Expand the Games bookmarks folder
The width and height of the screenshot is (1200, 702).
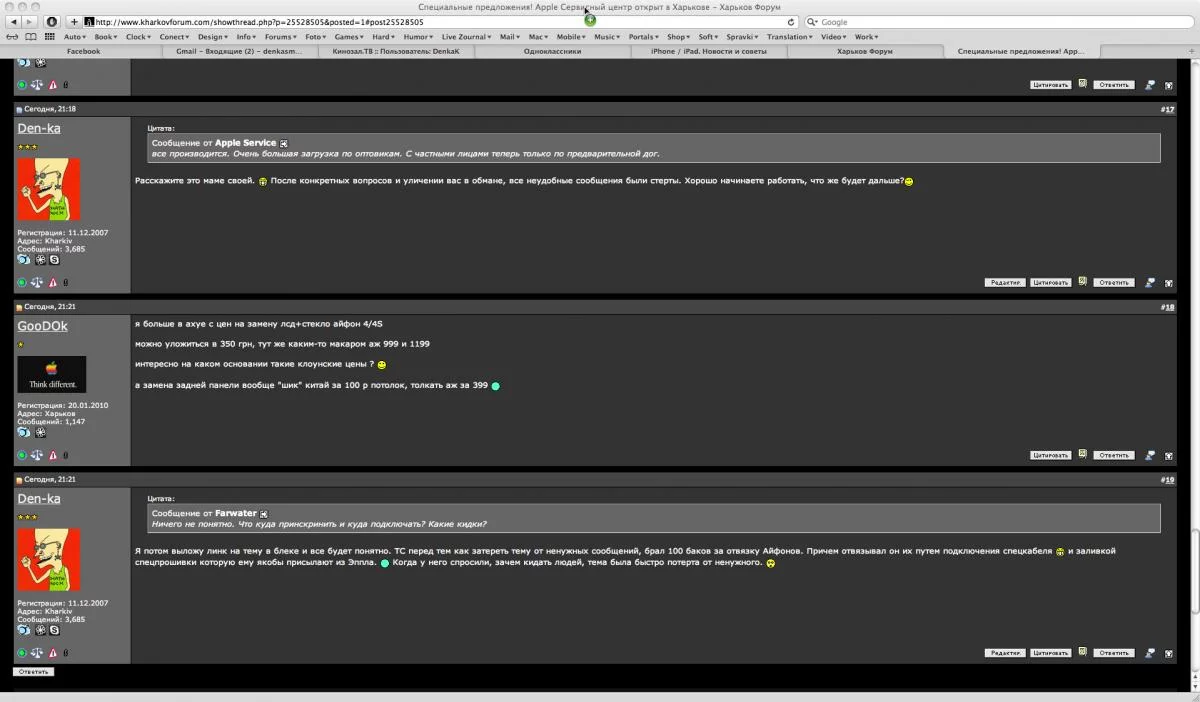[350, 37]
